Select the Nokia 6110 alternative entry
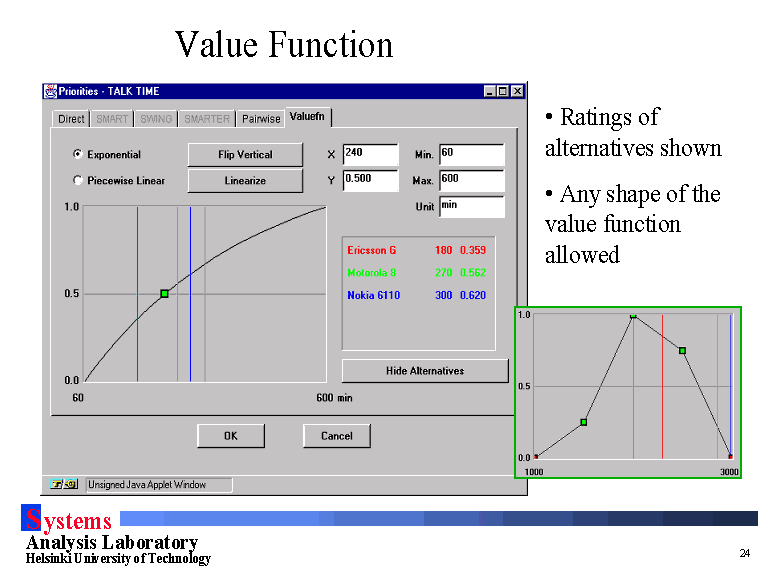 pos(373,296)
